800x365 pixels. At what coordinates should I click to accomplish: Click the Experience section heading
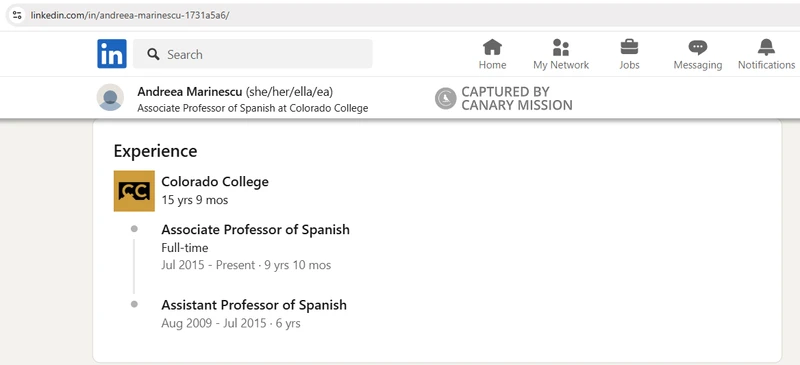pyautogui.click(x=156, y=151)
